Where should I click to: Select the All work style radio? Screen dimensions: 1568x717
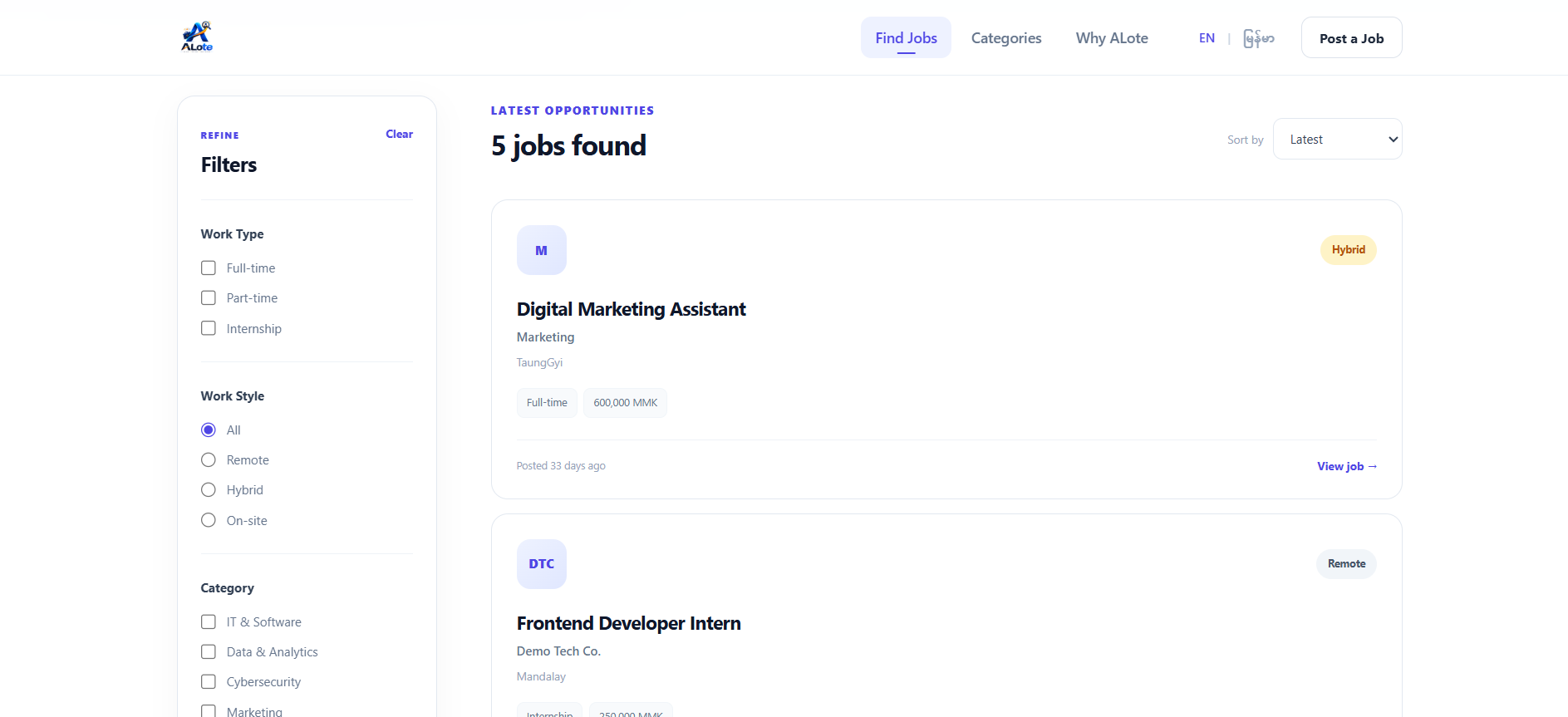point(209,430)
